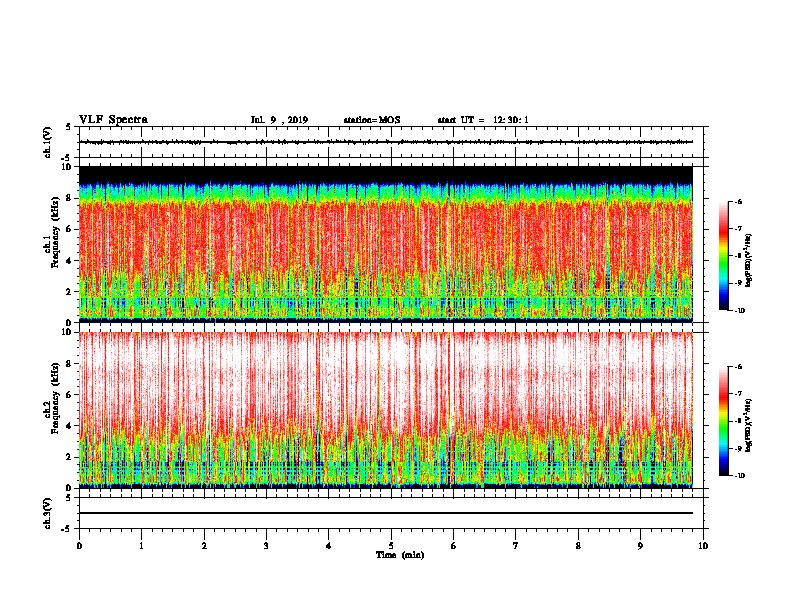
Task: Click the "-10" tick on ch.1 color bar
Action: pos(739,311)
